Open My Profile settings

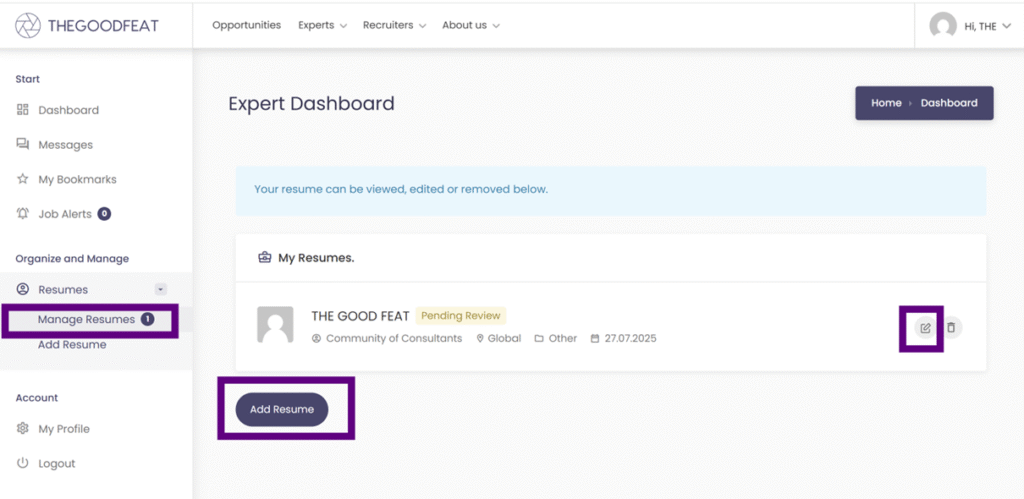point(64,429)
